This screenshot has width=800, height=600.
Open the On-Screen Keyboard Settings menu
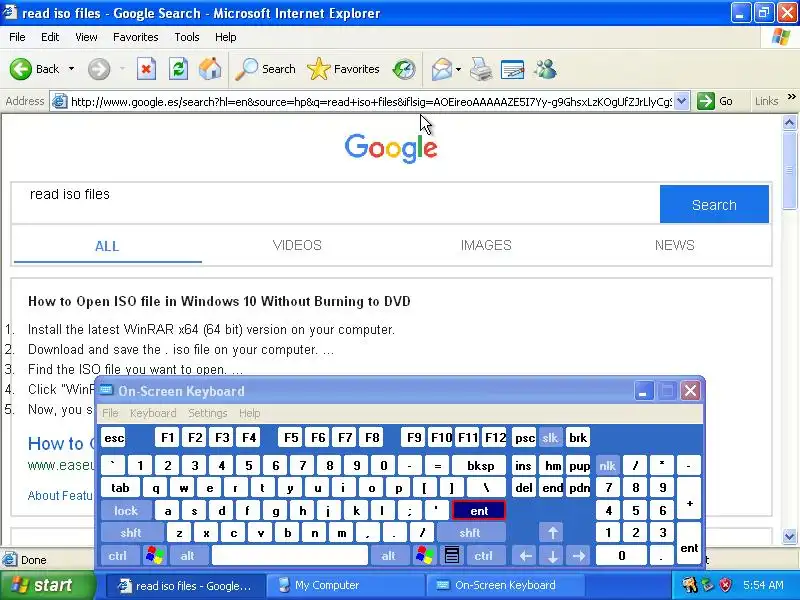[x=208, y=413]
